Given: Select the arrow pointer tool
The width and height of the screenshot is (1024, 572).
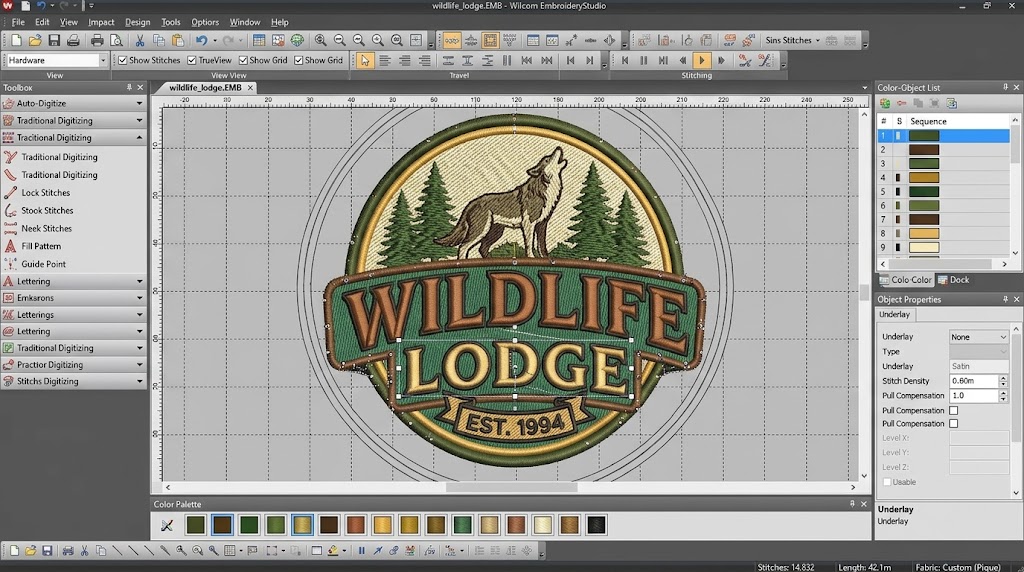Looking at the screenshot, I should pos(364,60).
